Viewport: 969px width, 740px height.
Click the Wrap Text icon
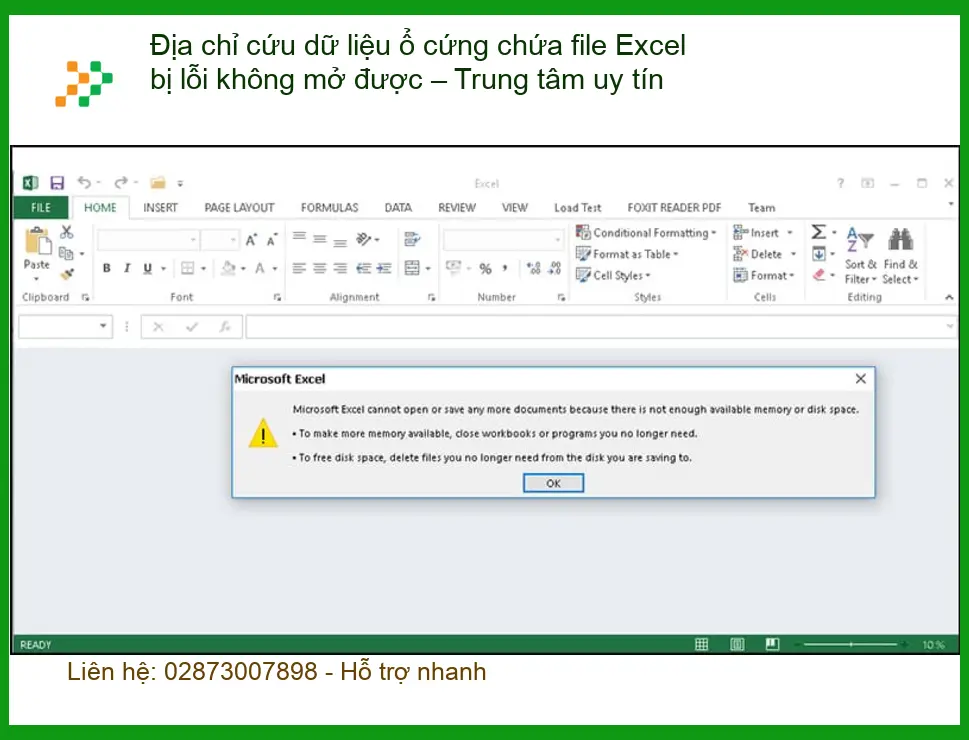point(412,239)
